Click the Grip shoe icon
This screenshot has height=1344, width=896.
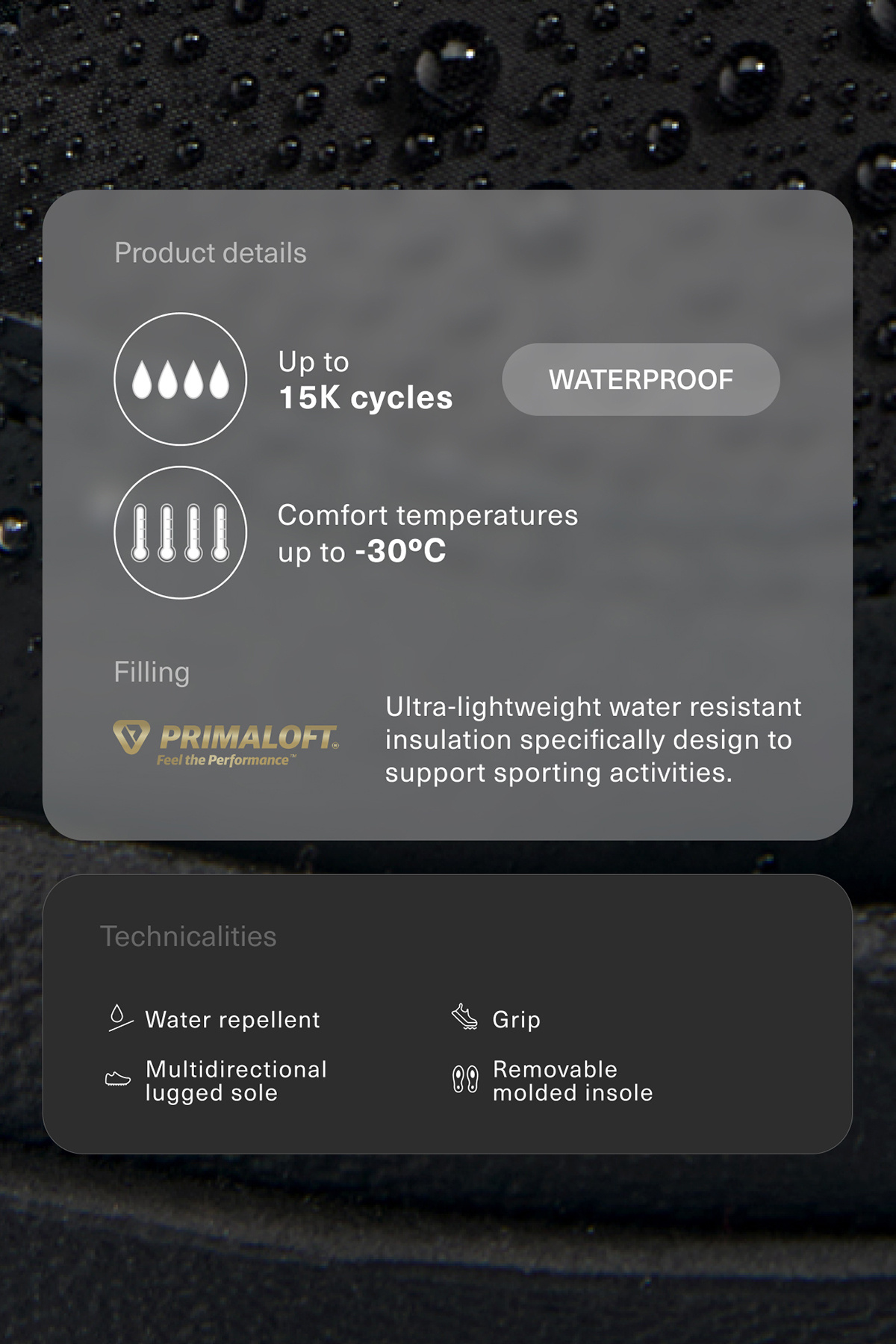click(464, 1018)
